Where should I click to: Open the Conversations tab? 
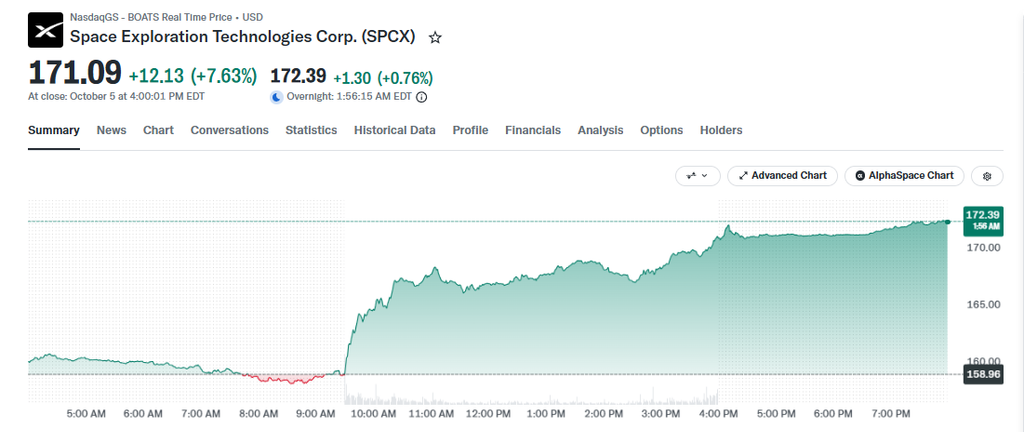[230, 131]
